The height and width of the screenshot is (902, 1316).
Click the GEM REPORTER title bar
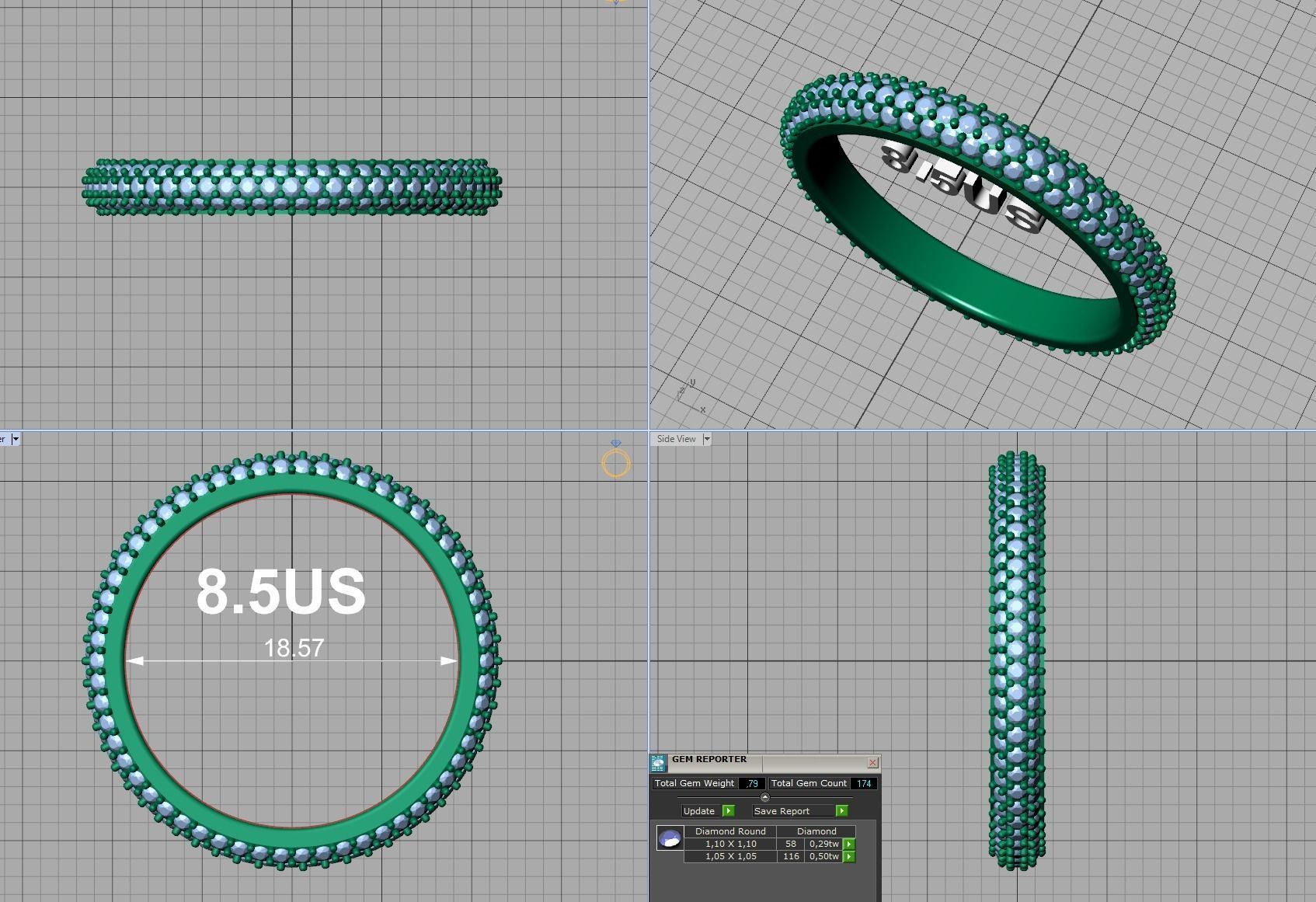pyautogui.click(x=765, y=761)
